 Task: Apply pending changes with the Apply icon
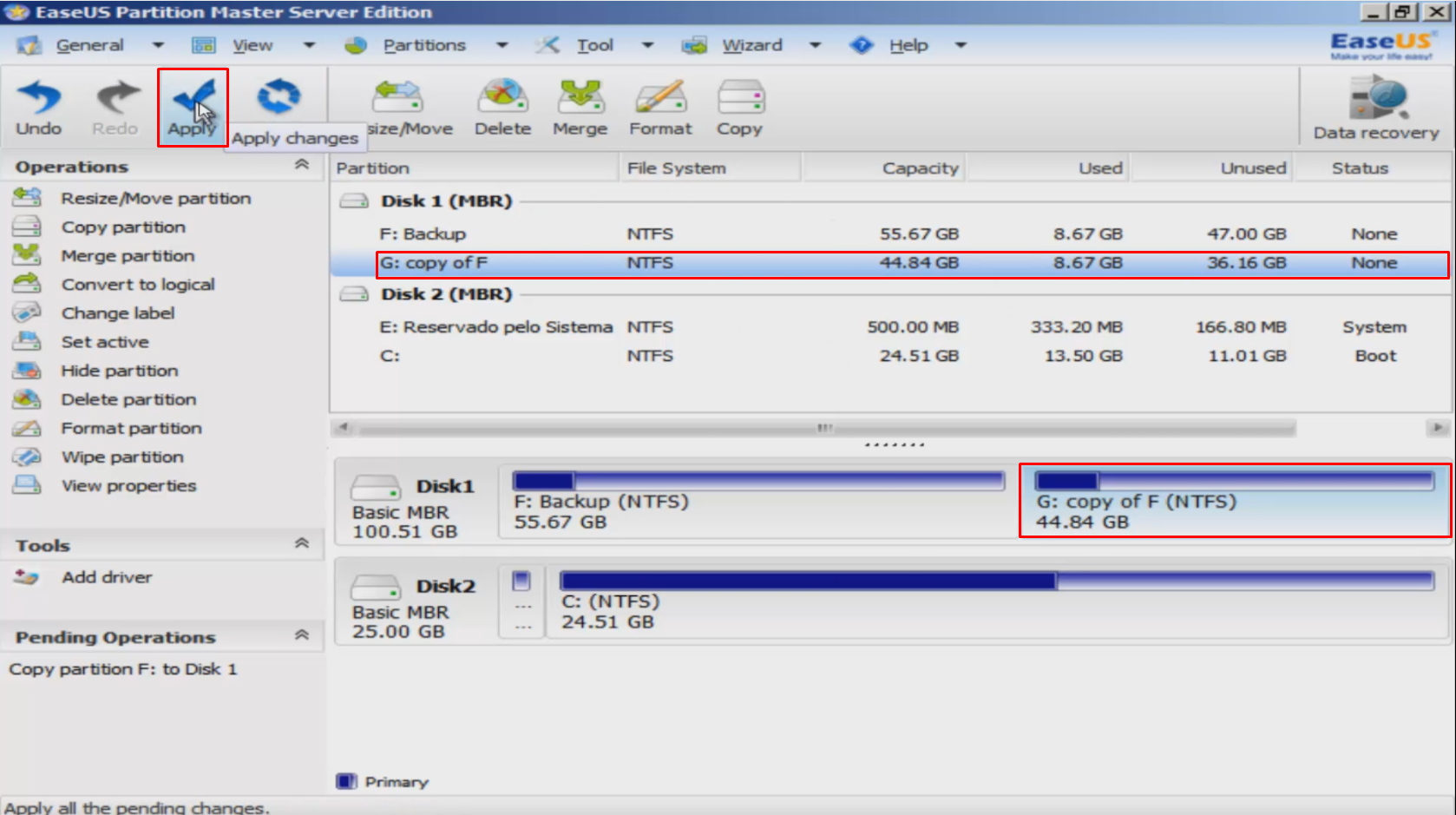(x=193, y=108)
